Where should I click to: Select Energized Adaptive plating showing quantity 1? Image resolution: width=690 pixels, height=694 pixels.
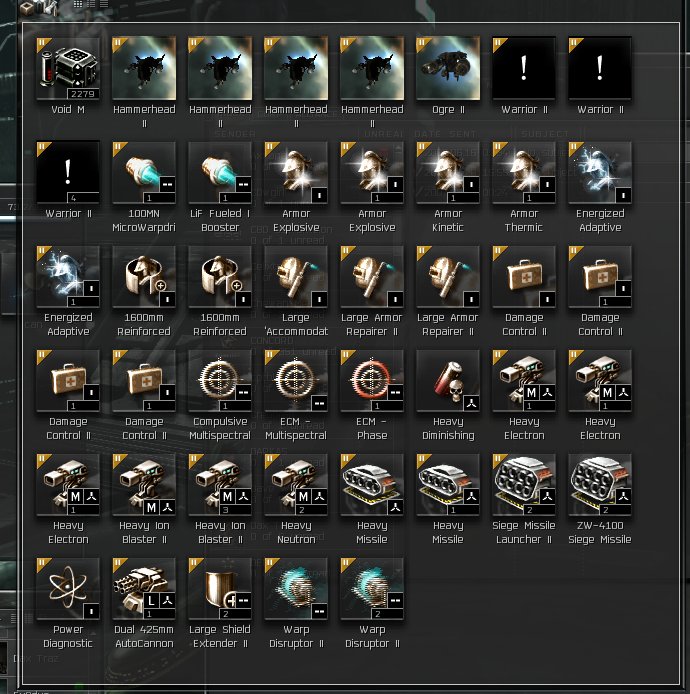[68, 277]
